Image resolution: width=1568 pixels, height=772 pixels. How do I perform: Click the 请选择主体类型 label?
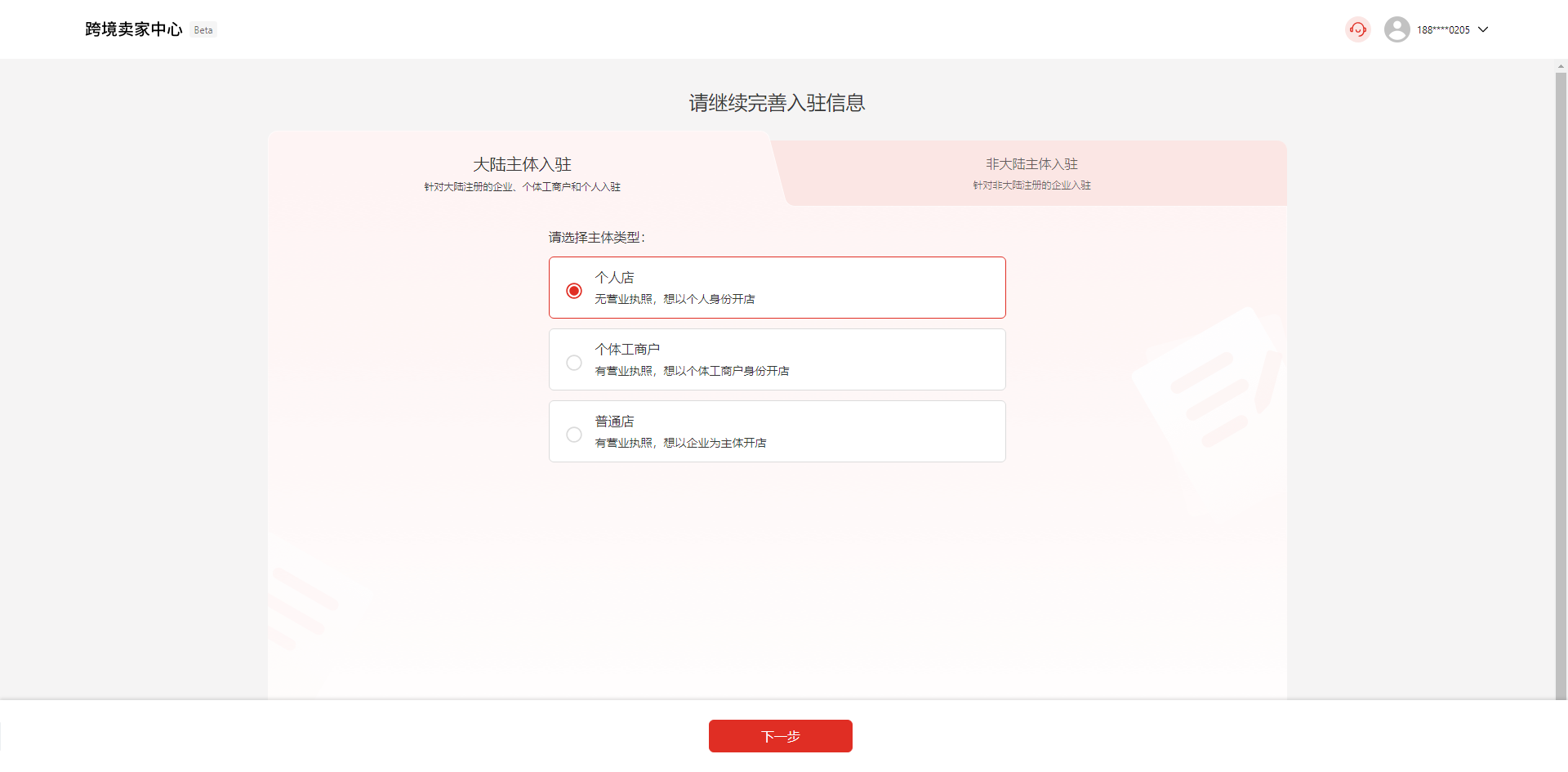pos(597,238)
